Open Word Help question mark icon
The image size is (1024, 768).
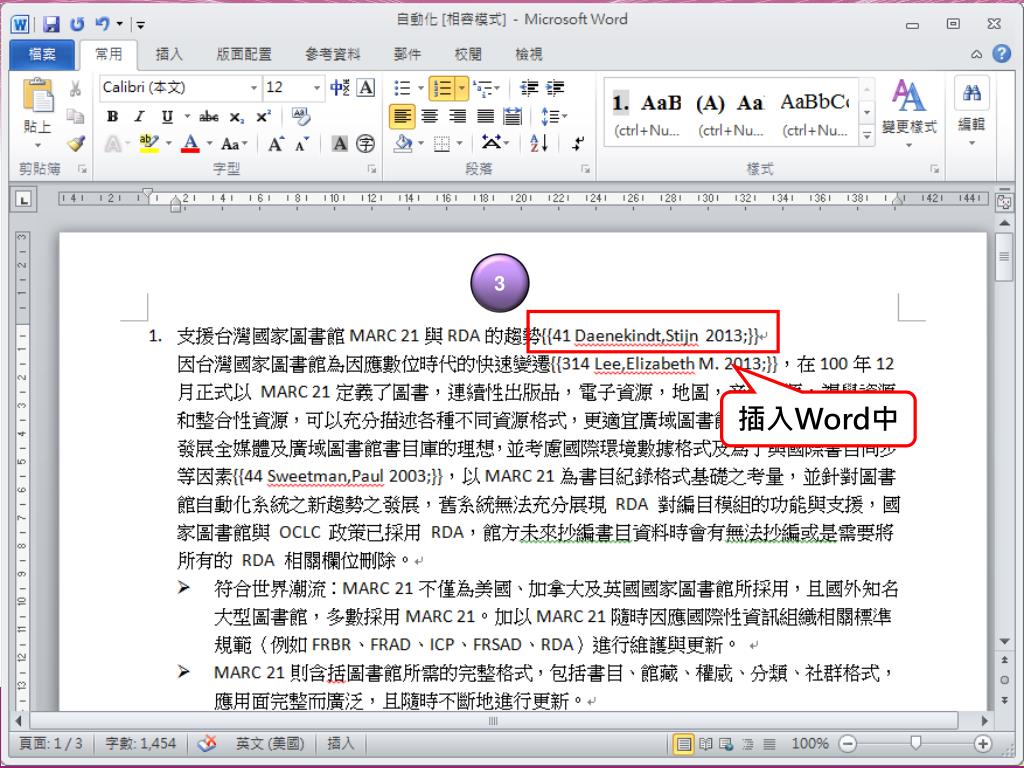click(1001, 54)
